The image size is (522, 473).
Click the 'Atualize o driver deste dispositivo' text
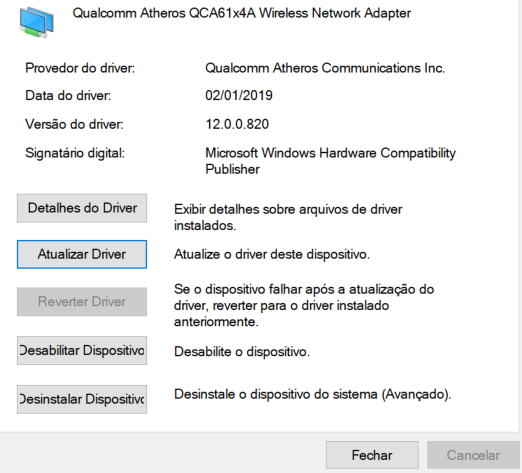click(x=272, y=254)
